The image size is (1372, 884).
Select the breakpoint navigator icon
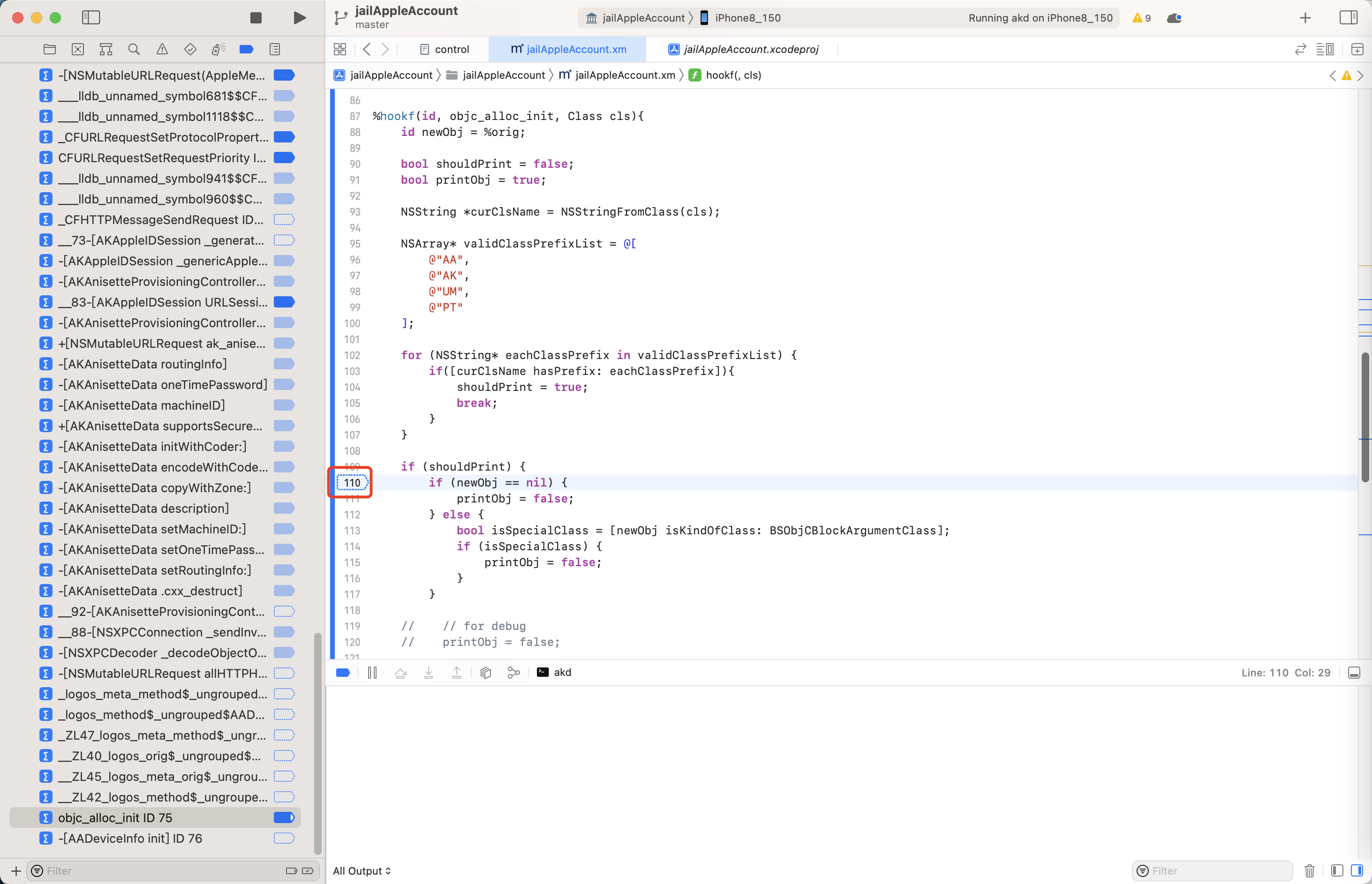click(246, 49)
